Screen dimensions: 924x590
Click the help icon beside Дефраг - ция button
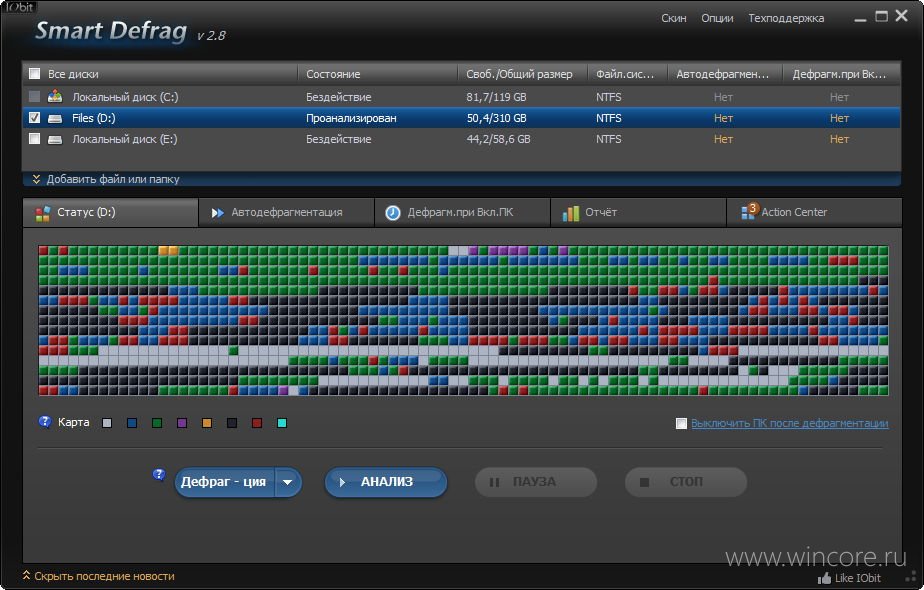[159, 474]
